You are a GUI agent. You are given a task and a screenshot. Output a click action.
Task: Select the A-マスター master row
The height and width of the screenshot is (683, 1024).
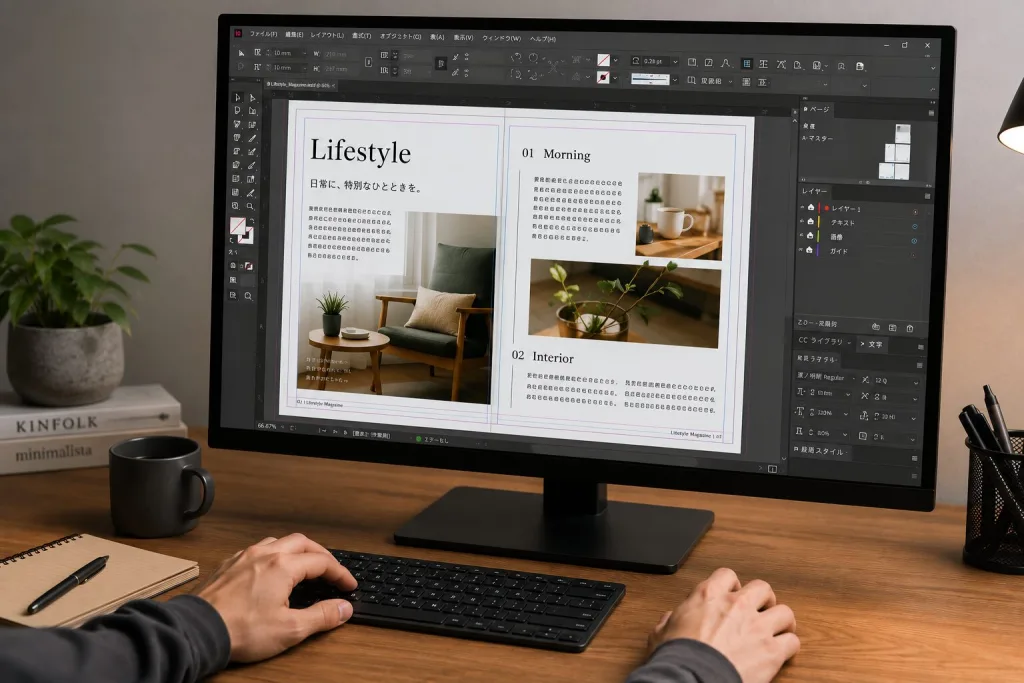tap(818, 138)
